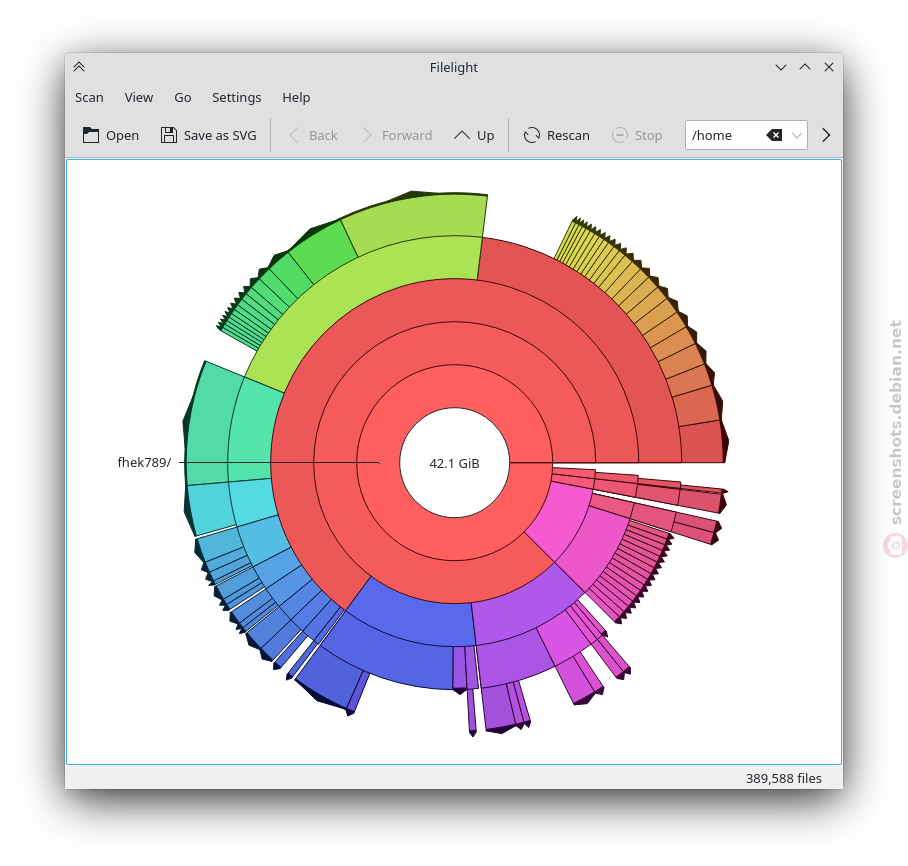Click the Rescan button label

point(568,136)
